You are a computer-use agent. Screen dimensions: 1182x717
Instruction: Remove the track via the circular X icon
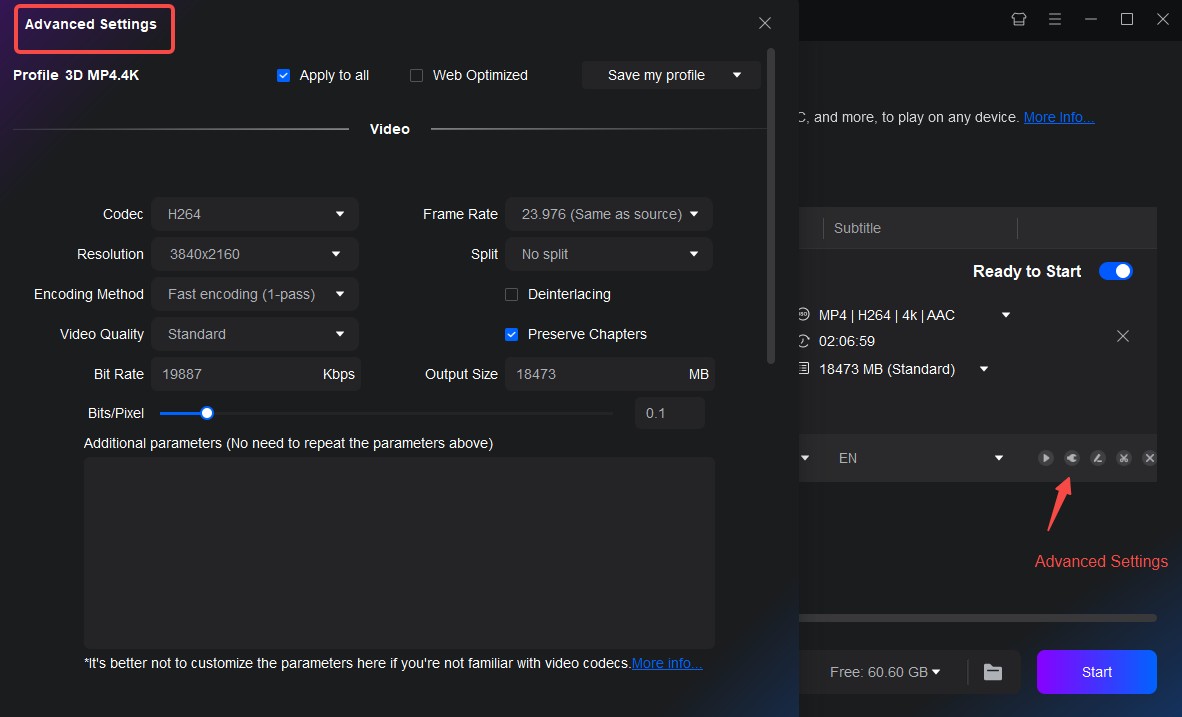1149,458
